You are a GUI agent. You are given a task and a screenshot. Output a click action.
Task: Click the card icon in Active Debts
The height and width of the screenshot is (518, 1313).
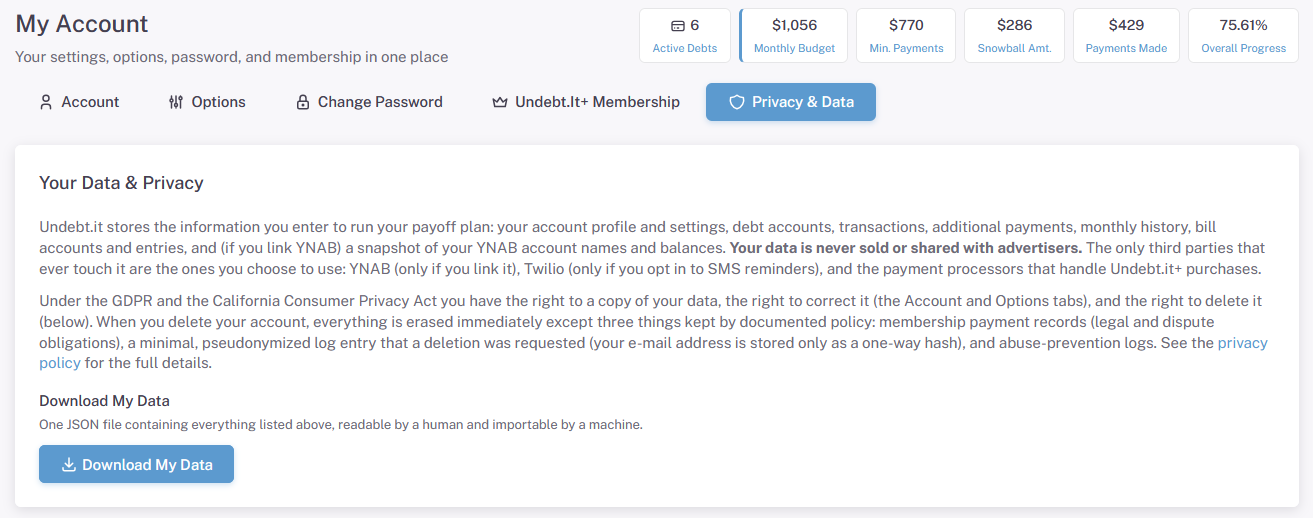677,25
